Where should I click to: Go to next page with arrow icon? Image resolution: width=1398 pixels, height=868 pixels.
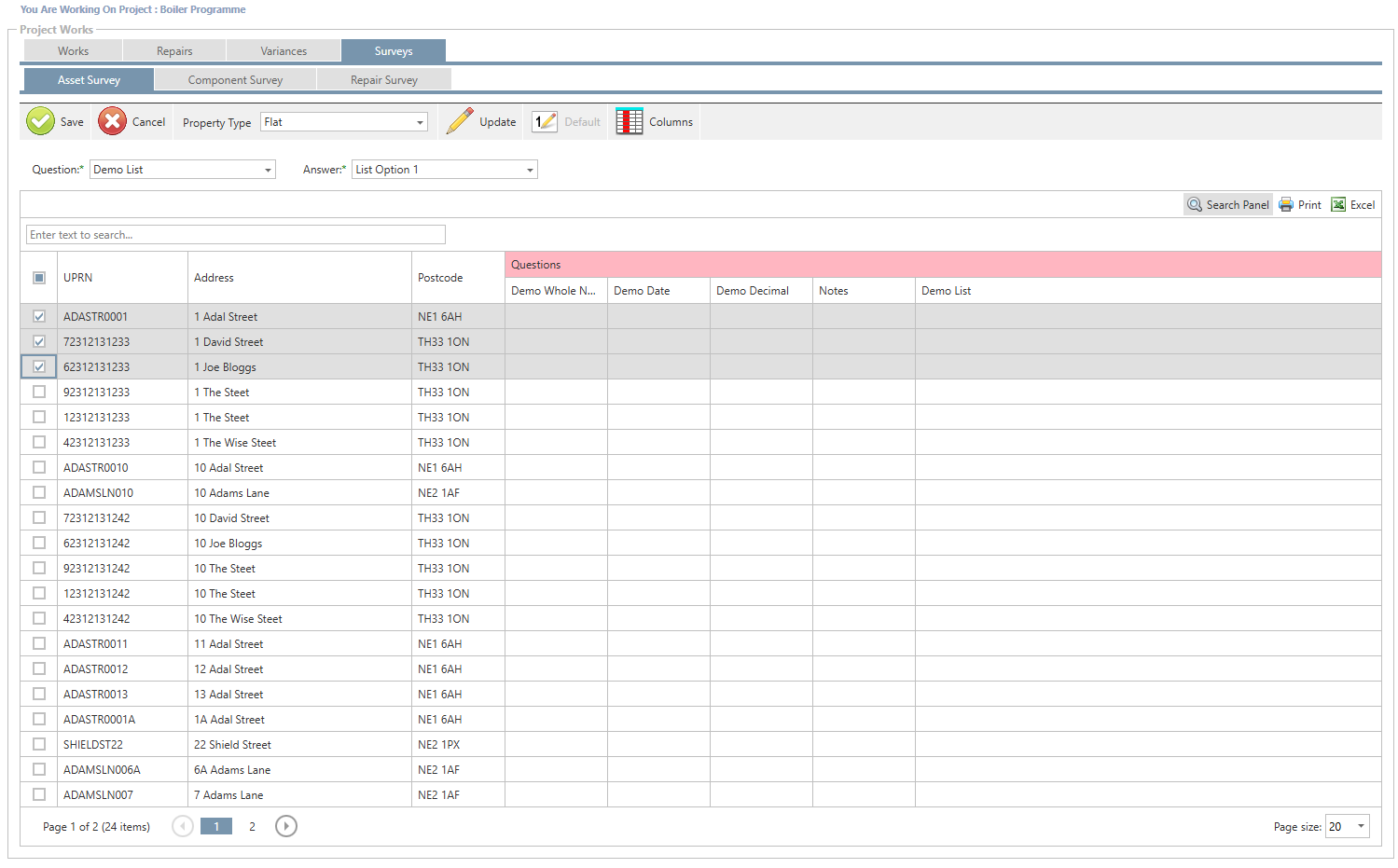(x=286, y=826)
